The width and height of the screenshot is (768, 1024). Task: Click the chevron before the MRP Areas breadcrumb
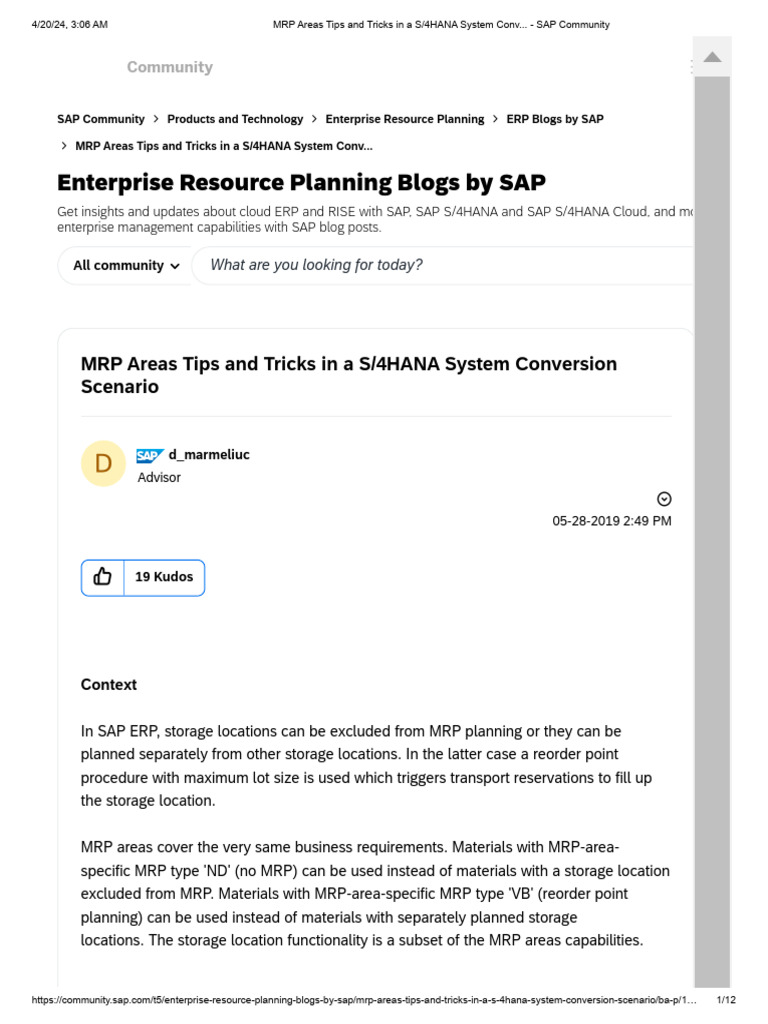[x=64, y=146]
